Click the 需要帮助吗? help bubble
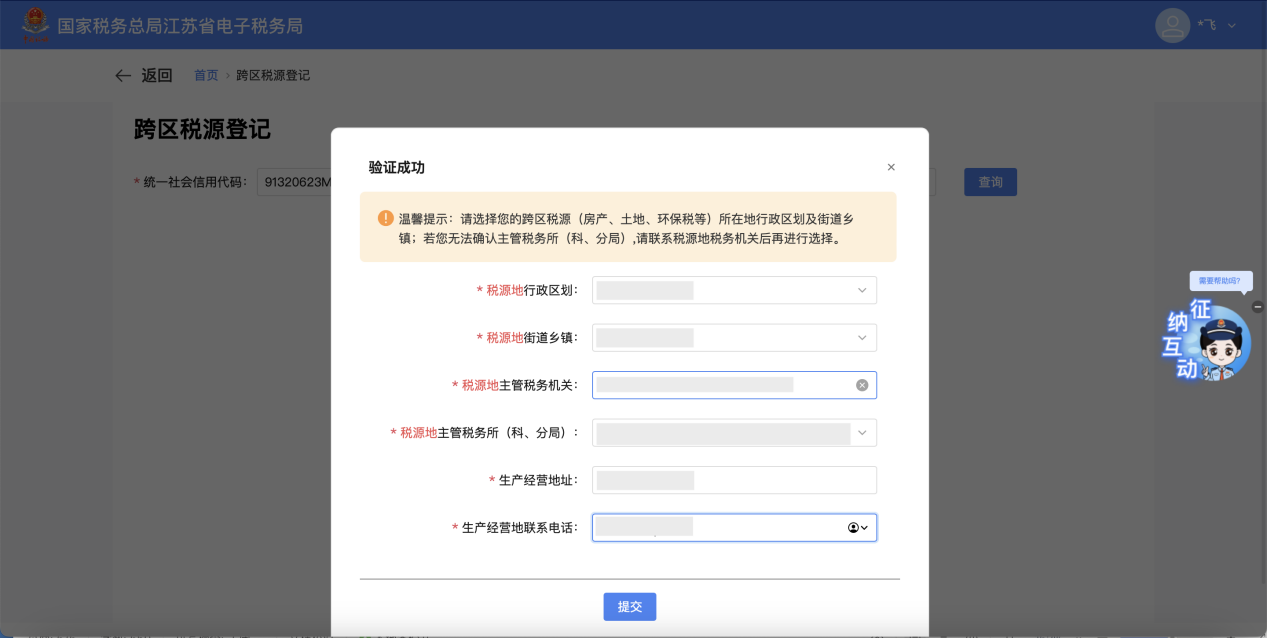Screen dimensions: 1267x638 tap(1219, 281)
